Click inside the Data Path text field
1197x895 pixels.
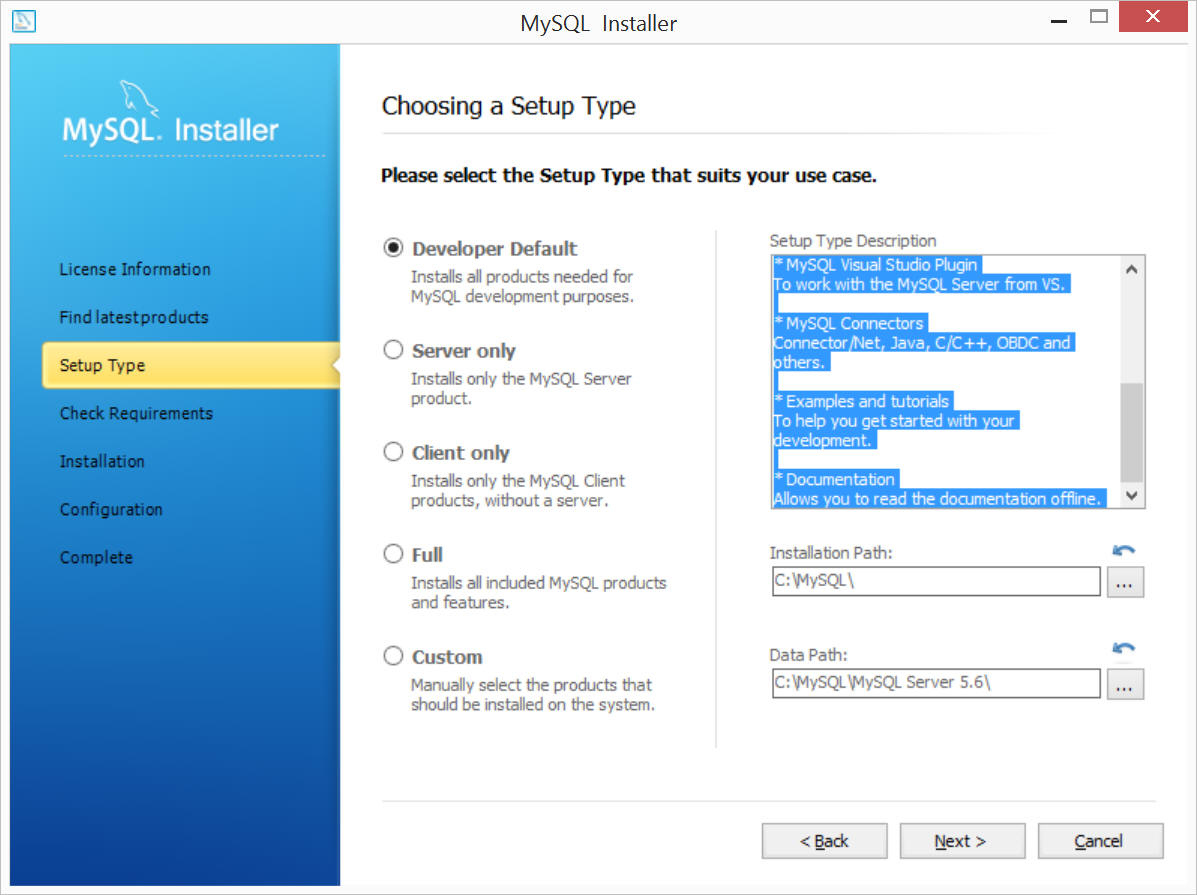(936, 683)
